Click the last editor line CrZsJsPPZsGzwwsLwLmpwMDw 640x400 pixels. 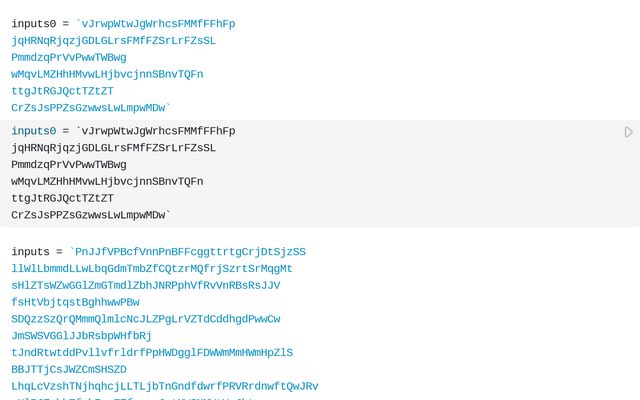click(x=91, y=215)
